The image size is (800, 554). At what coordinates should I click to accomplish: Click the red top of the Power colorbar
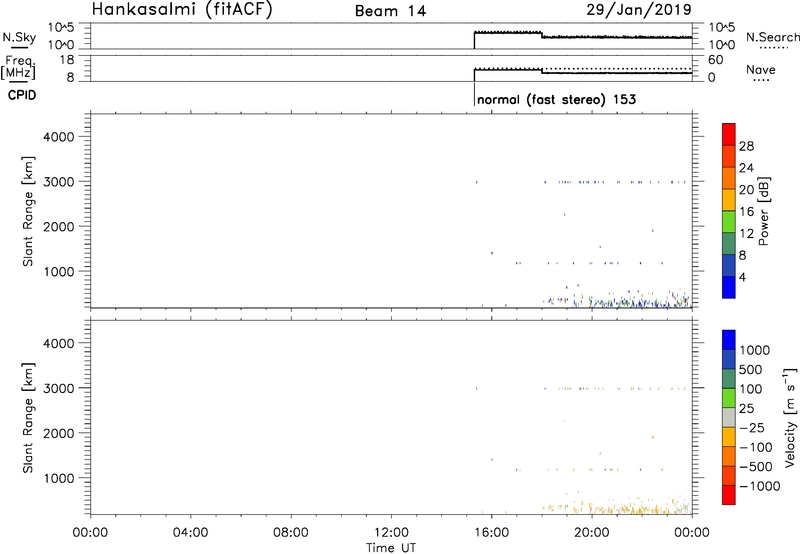(x=729, y=134)
